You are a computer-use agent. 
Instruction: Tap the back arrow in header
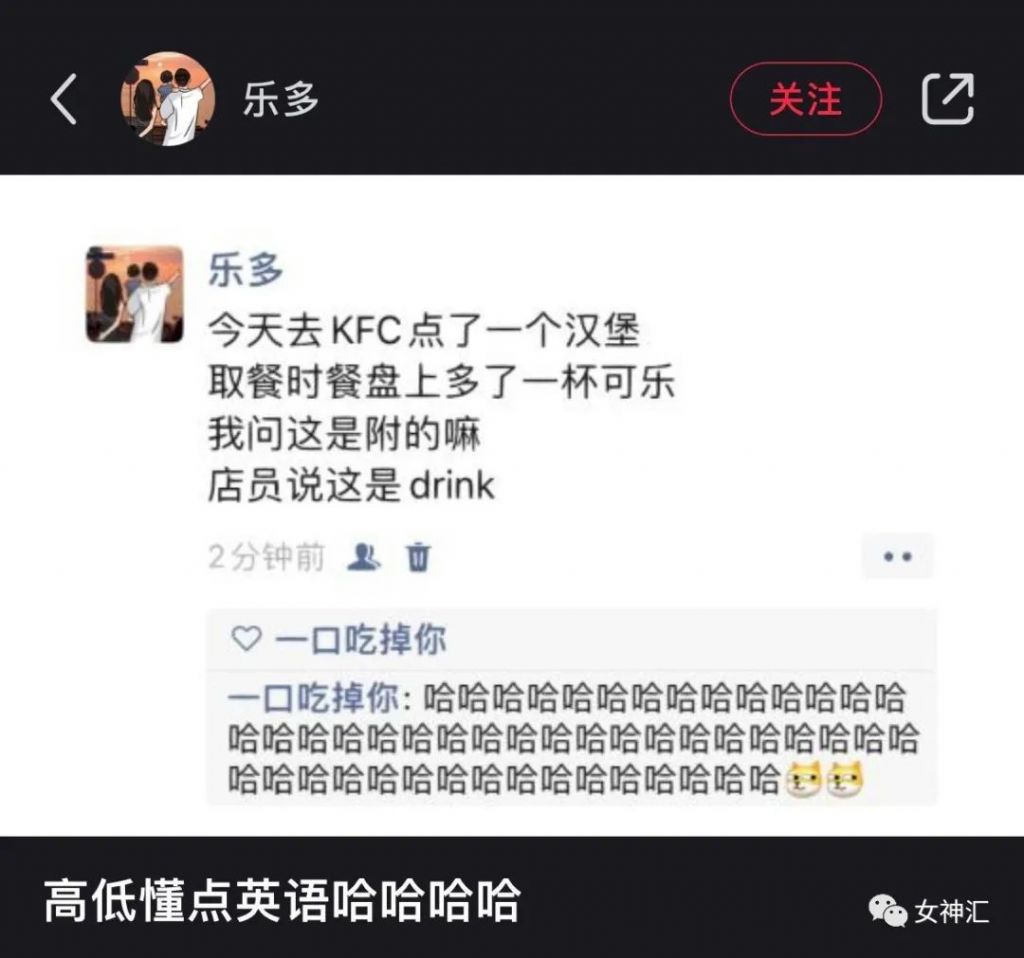tap(64, 99)
